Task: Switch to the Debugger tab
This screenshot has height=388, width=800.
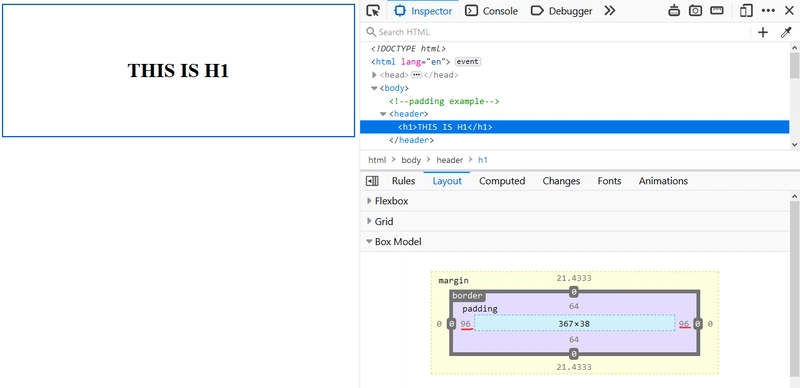Action: pyautogui.click(x=562, y=11)
